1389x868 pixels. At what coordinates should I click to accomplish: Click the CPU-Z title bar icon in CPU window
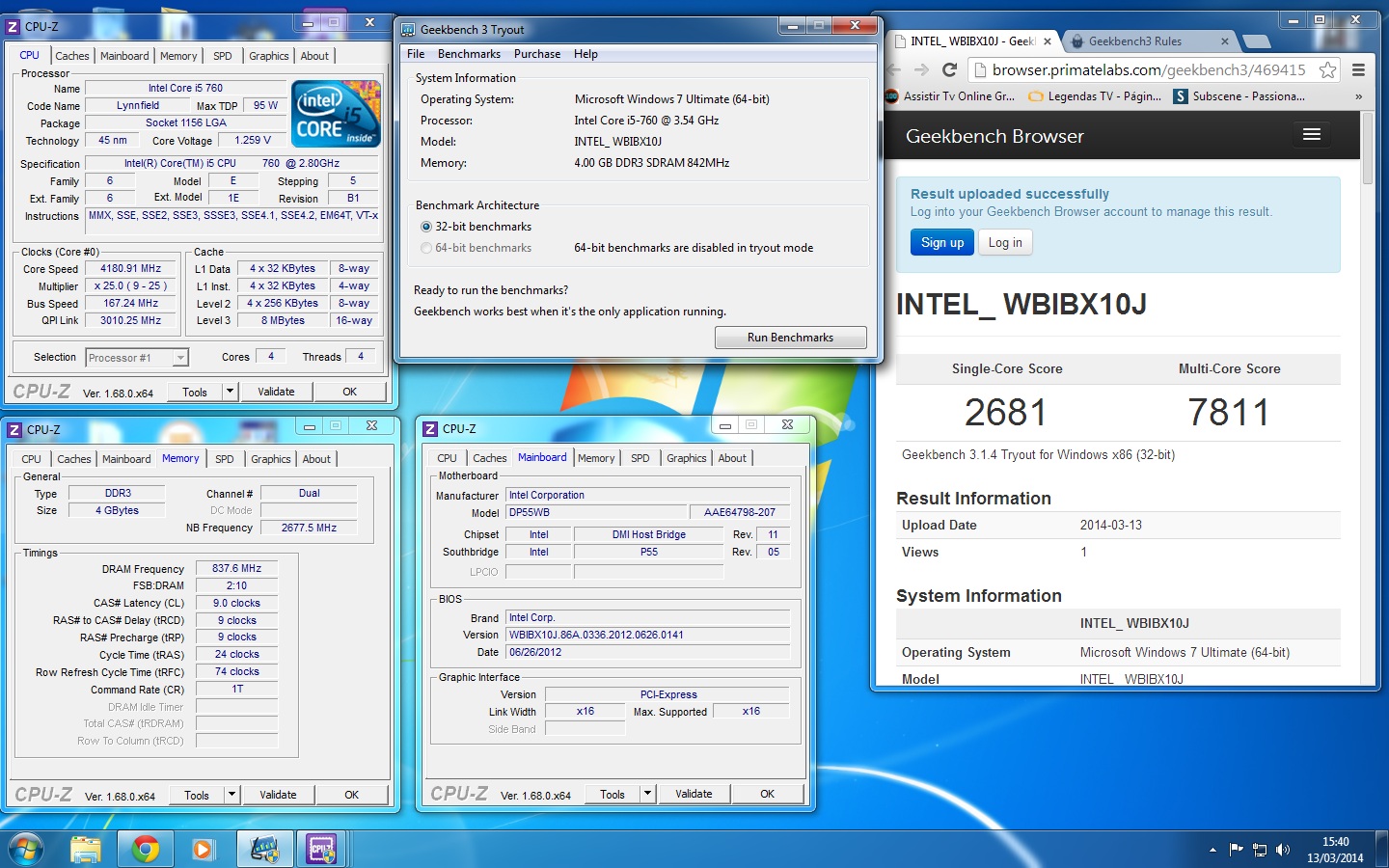click(14, 27)
